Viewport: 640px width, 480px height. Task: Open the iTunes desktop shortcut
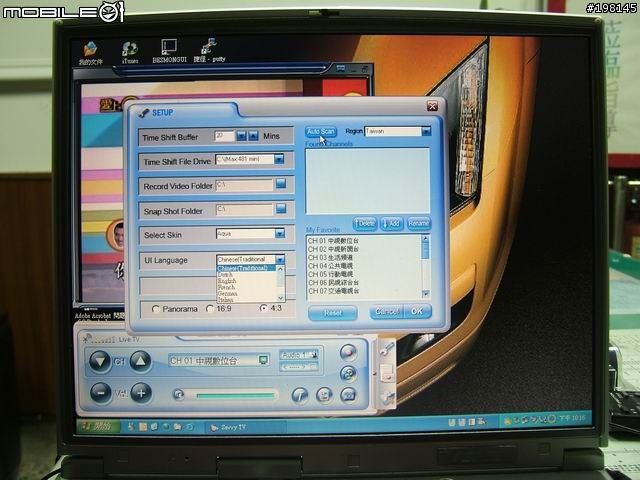[x=130, y=53]
